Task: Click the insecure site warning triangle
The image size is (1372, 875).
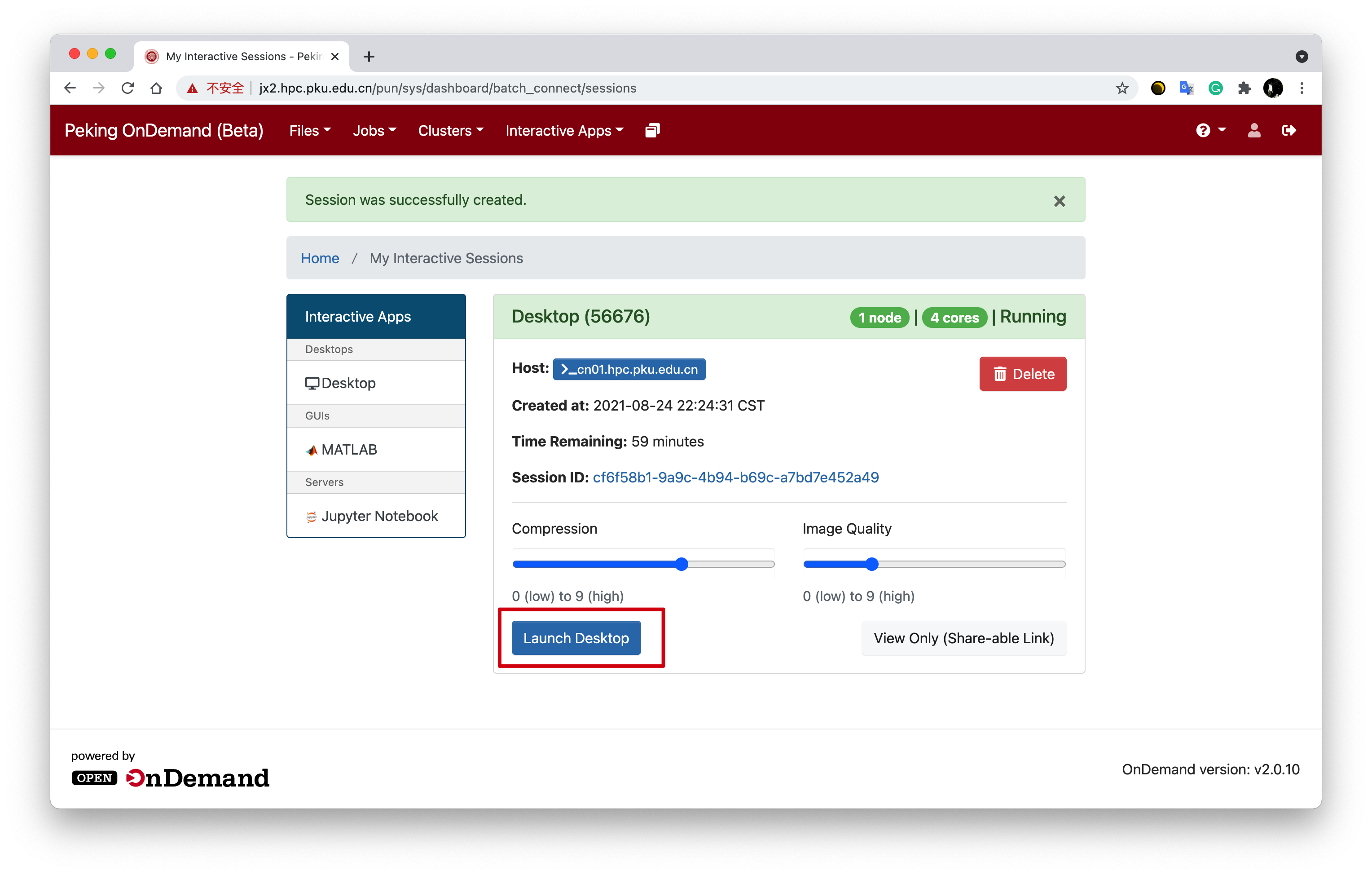Action: 193,88
